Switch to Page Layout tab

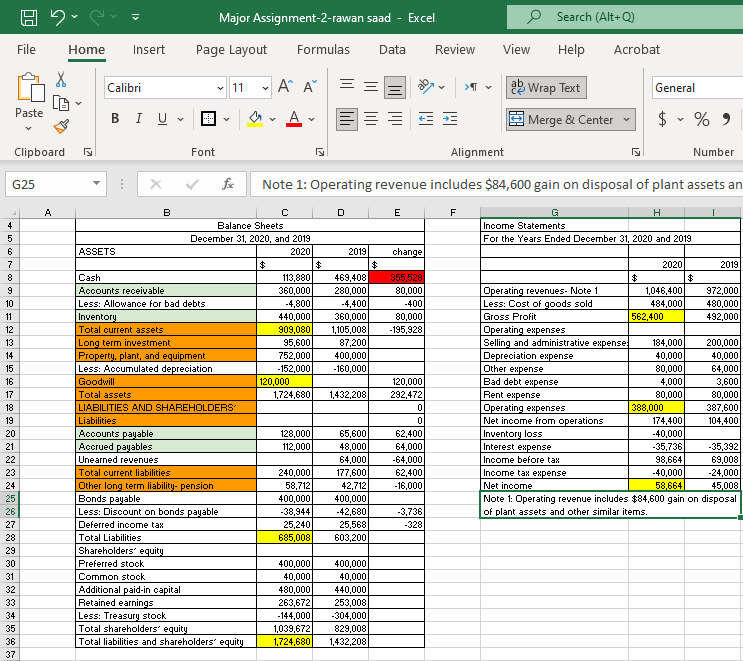[231, 49]
